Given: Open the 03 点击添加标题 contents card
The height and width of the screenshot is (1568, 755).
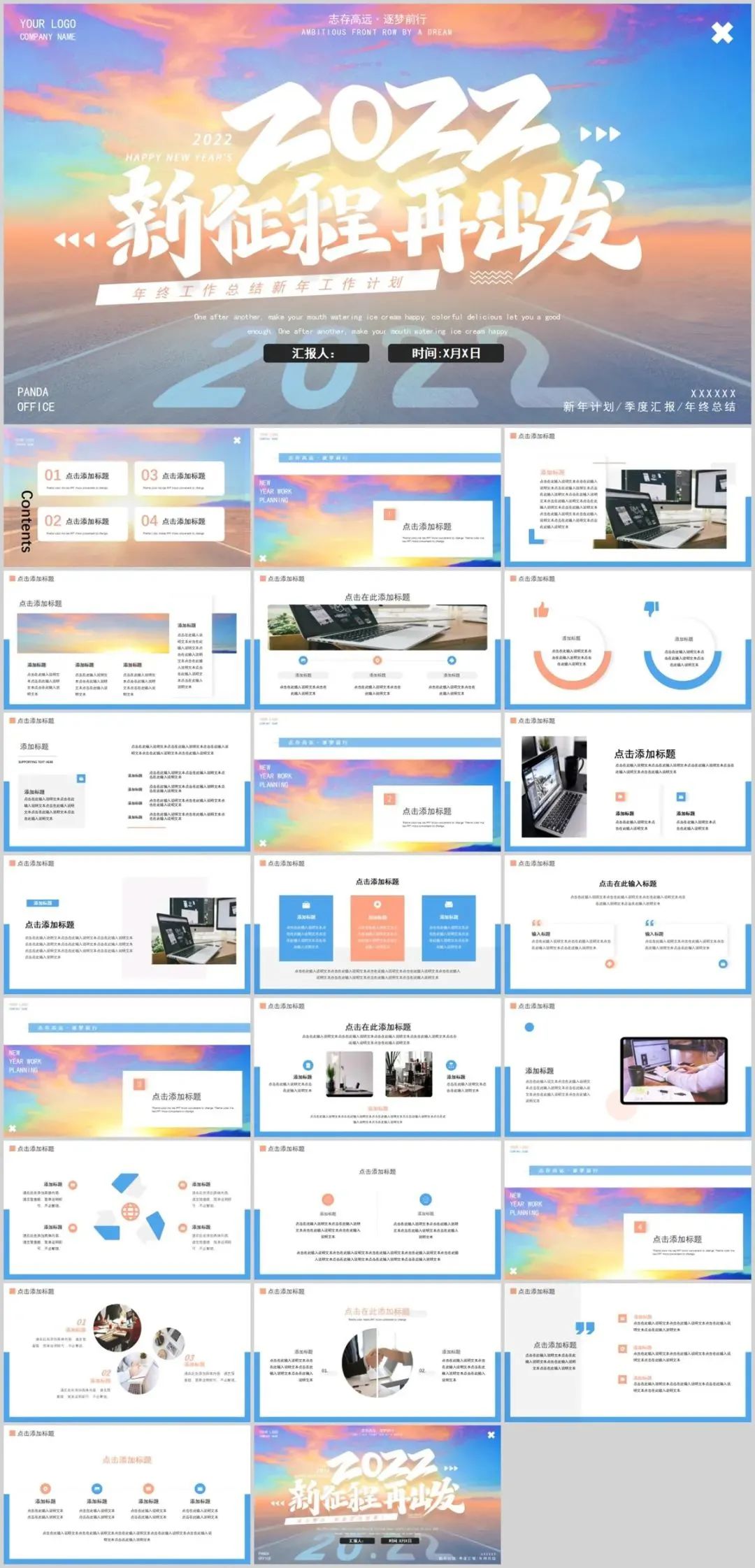Looking at the screenshot, I should click(179, 477).
